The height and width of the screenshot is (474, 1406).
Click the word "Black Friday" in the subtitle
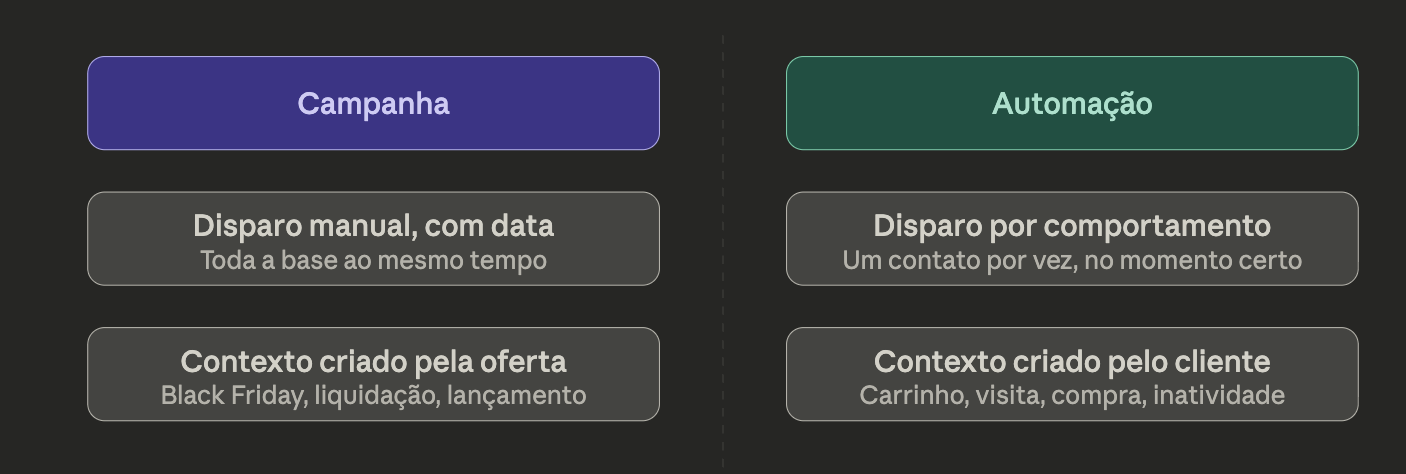pyautogui.click(x=233, y=395)
